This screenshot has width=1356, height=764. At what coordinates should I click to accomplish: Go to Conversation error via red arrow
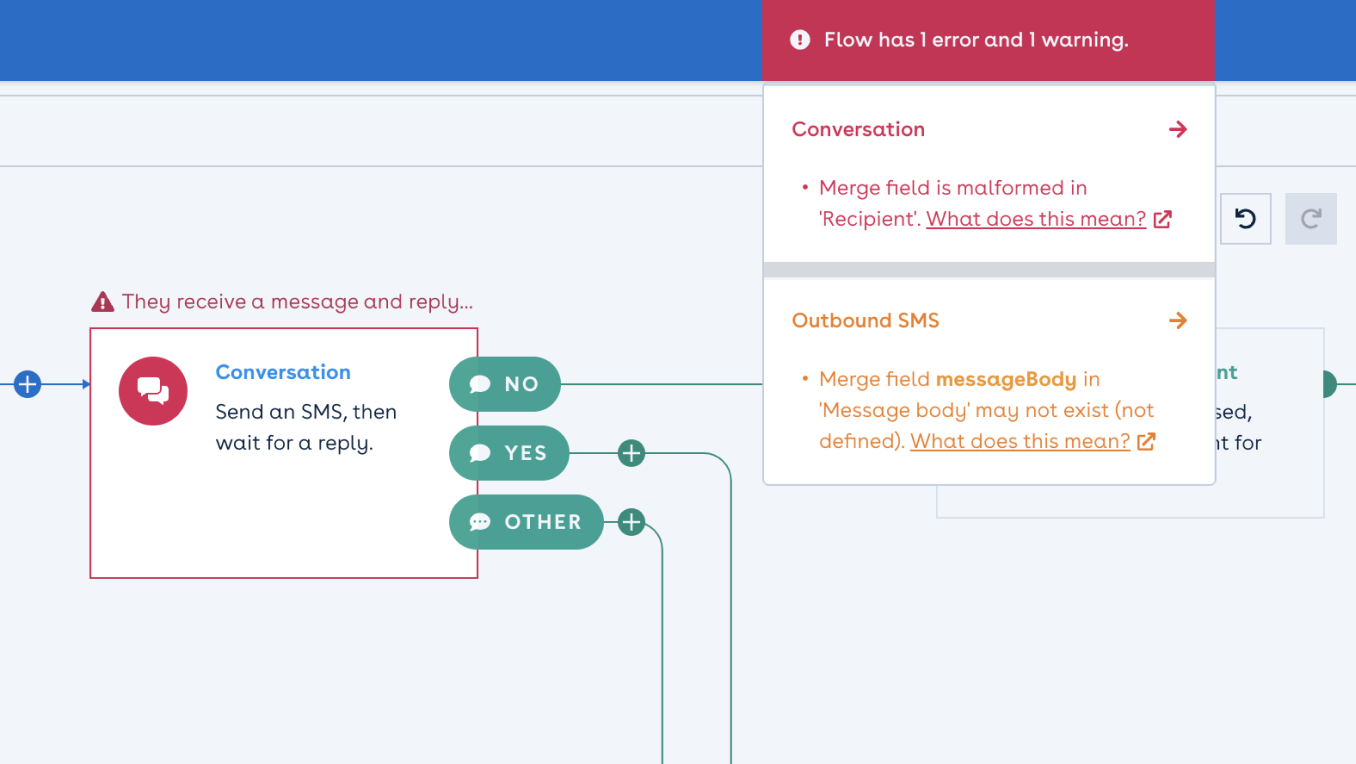1178,129
